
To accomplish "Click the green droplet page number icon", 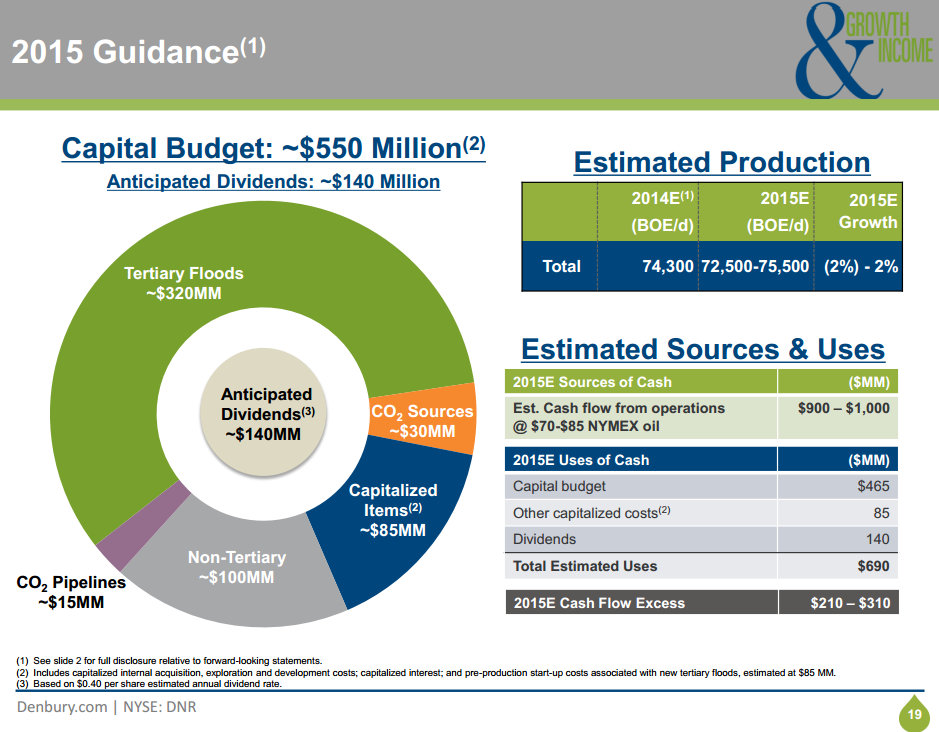I will coord(912,714).
